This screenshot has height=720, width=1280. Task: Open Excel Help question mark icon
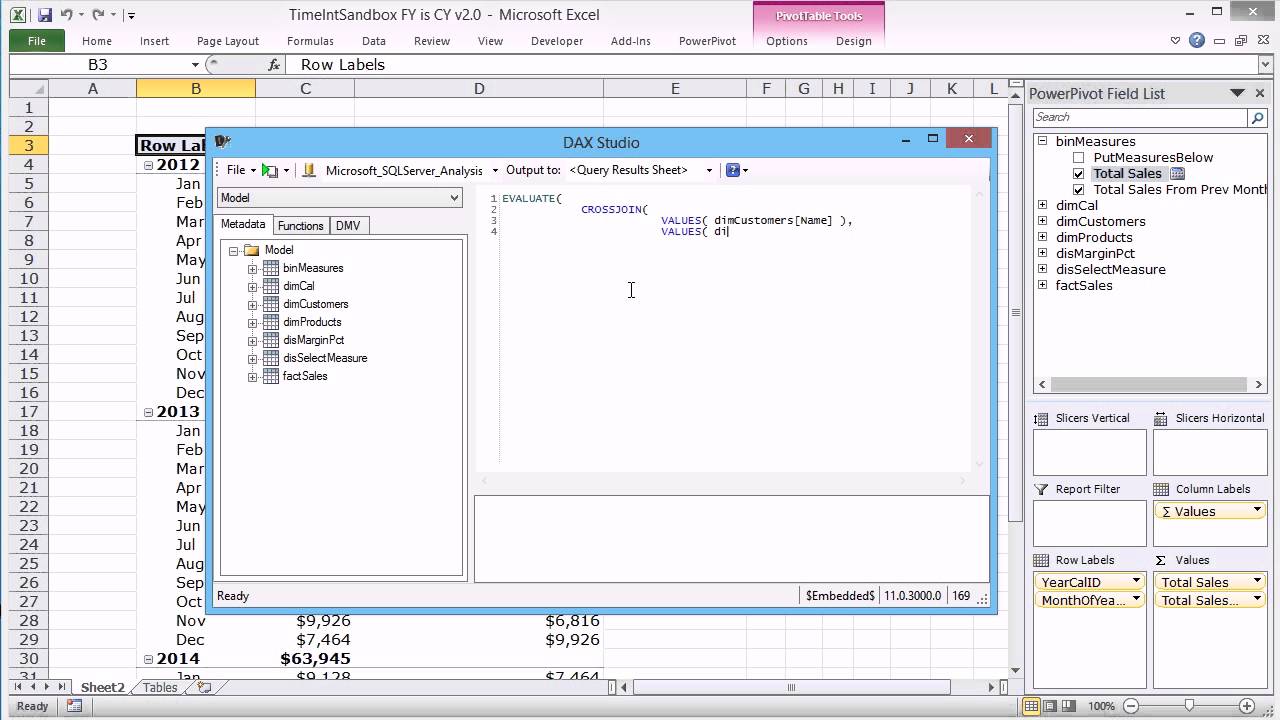click(1197, 41)
